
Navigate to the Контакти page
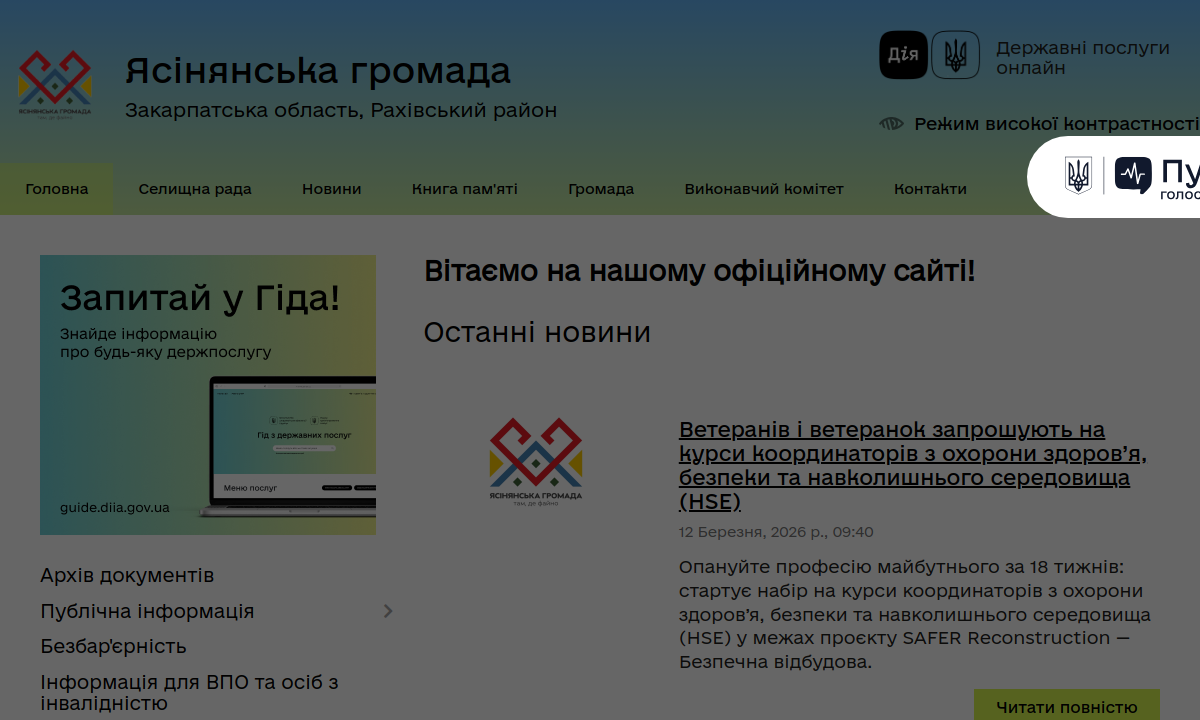click(930, 189)
